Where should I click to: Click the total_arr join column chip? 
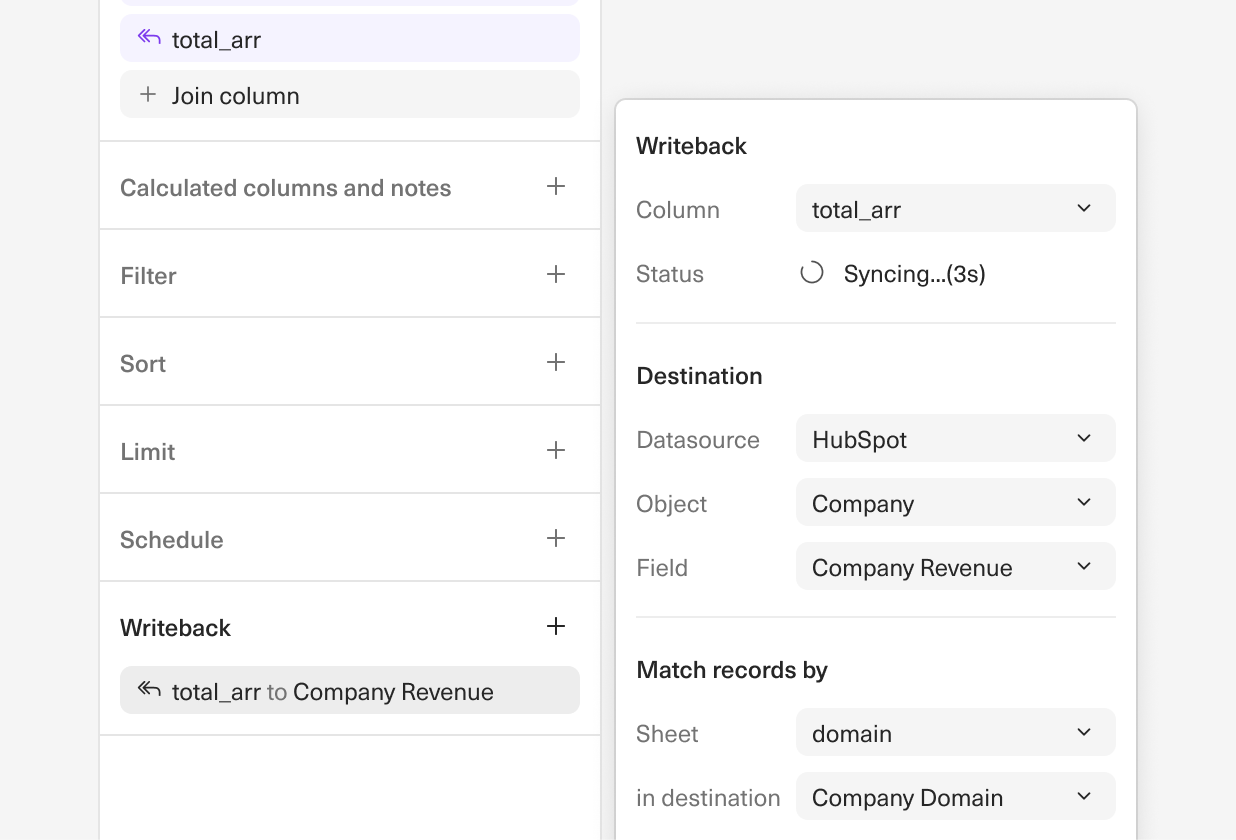click(350, 38)
